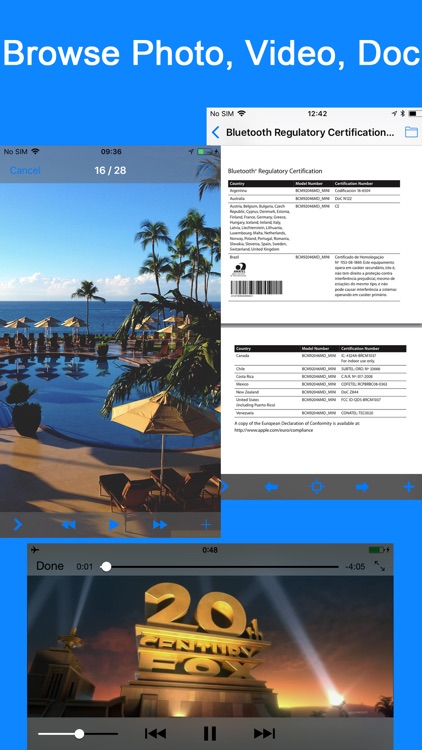This screenshot has height=750, width=422.
Task: Jump to previous track in video player
Action: (x=155, y=733)
